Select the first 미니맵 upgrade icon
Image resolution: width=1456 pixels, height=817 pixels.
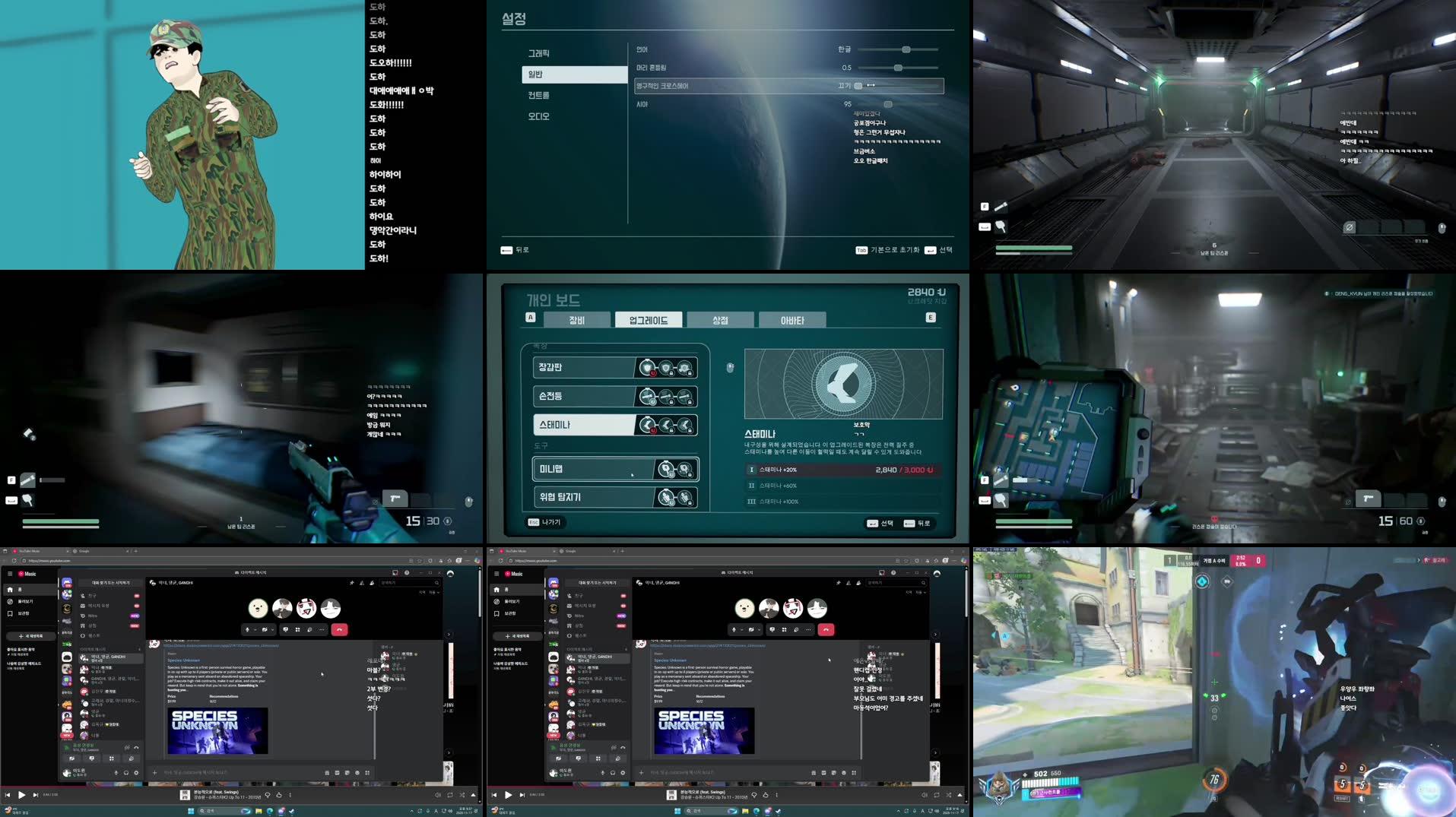[666, 470]
